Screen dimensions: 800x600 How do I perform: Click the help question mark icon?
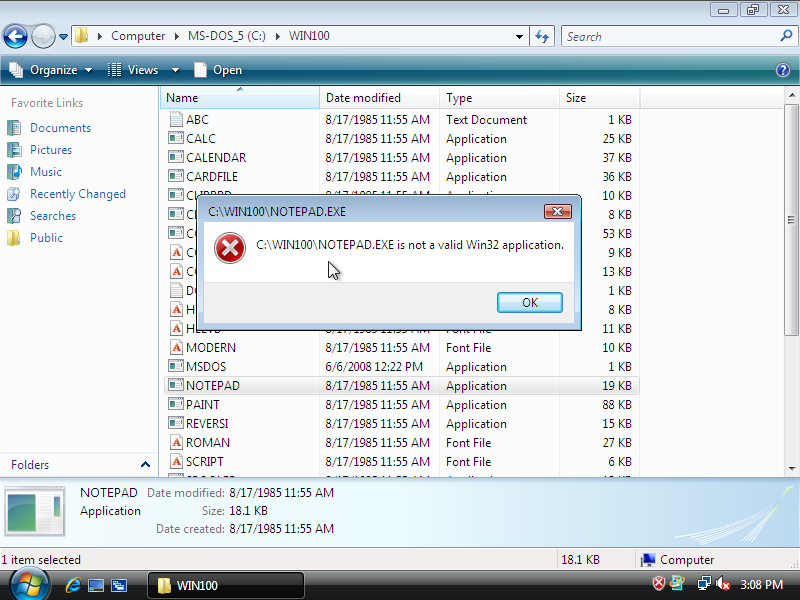783,70
